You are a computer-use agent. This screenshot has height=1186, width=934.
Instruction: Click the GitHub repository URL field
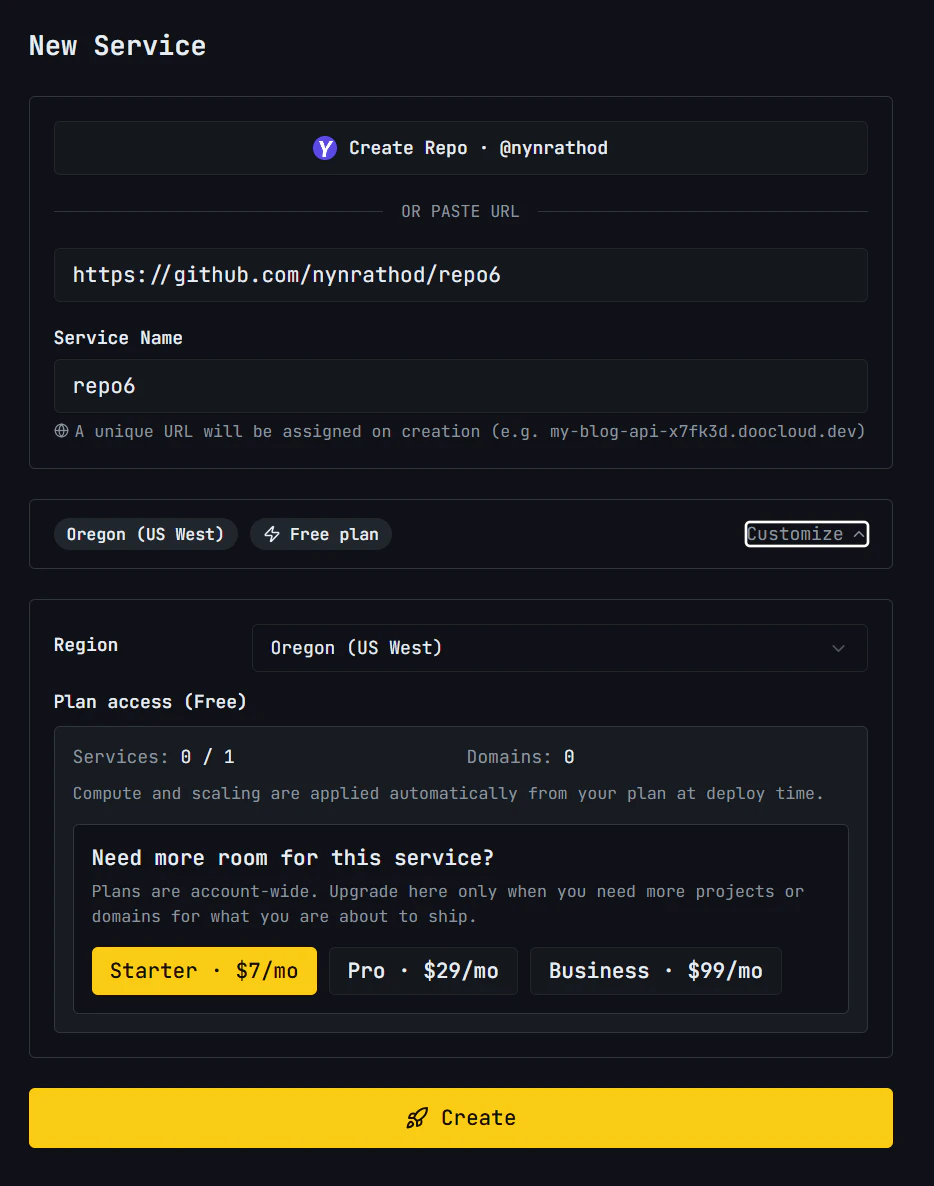coord(460,274)
